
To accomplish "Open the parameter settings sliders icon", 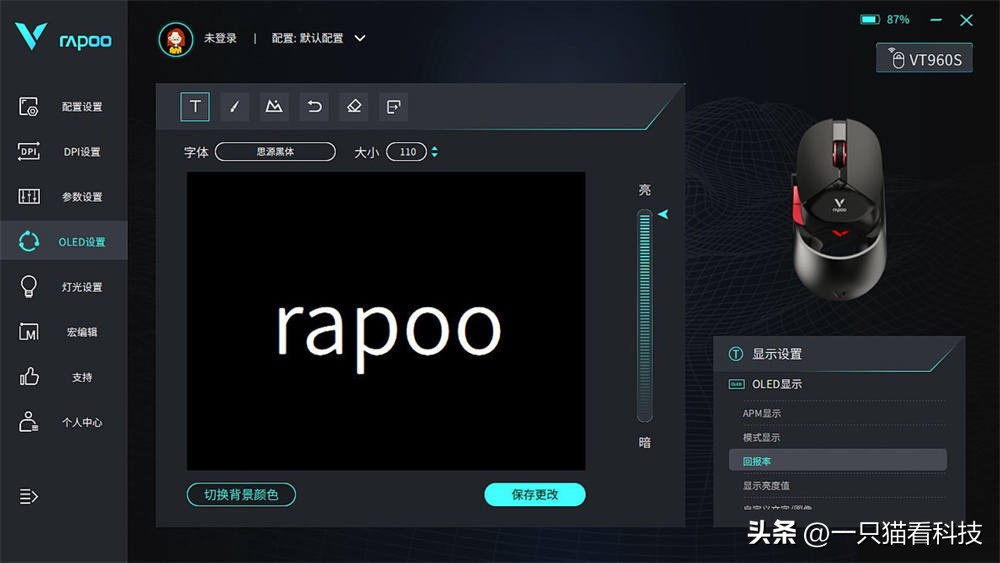I will [x=29, y=196].
